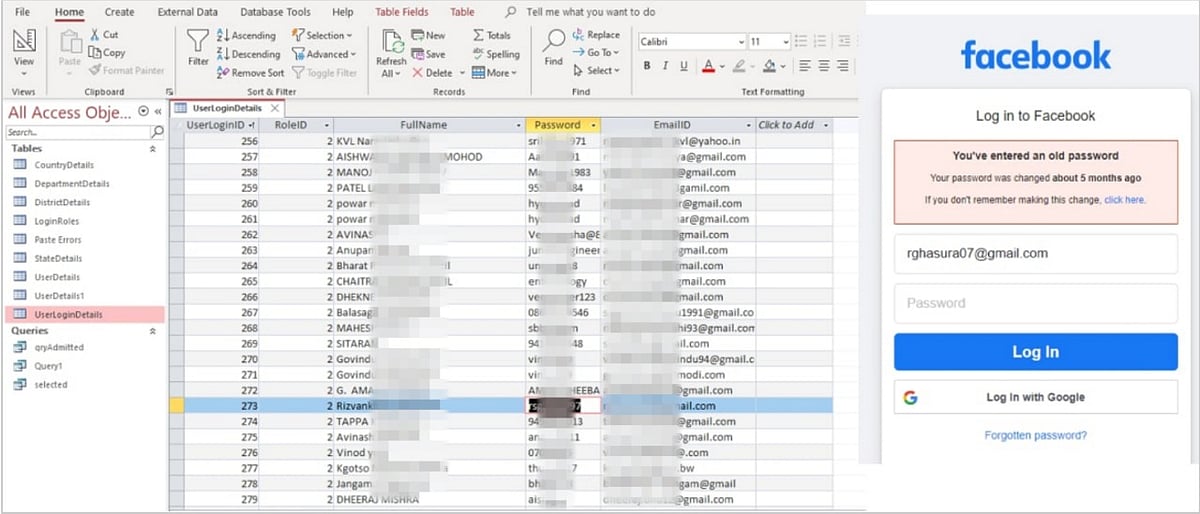The width and height of the screenshot is (1200, 514).
Task: Collapse the navigation pane with the chevrons
Action: click(159, 112)
